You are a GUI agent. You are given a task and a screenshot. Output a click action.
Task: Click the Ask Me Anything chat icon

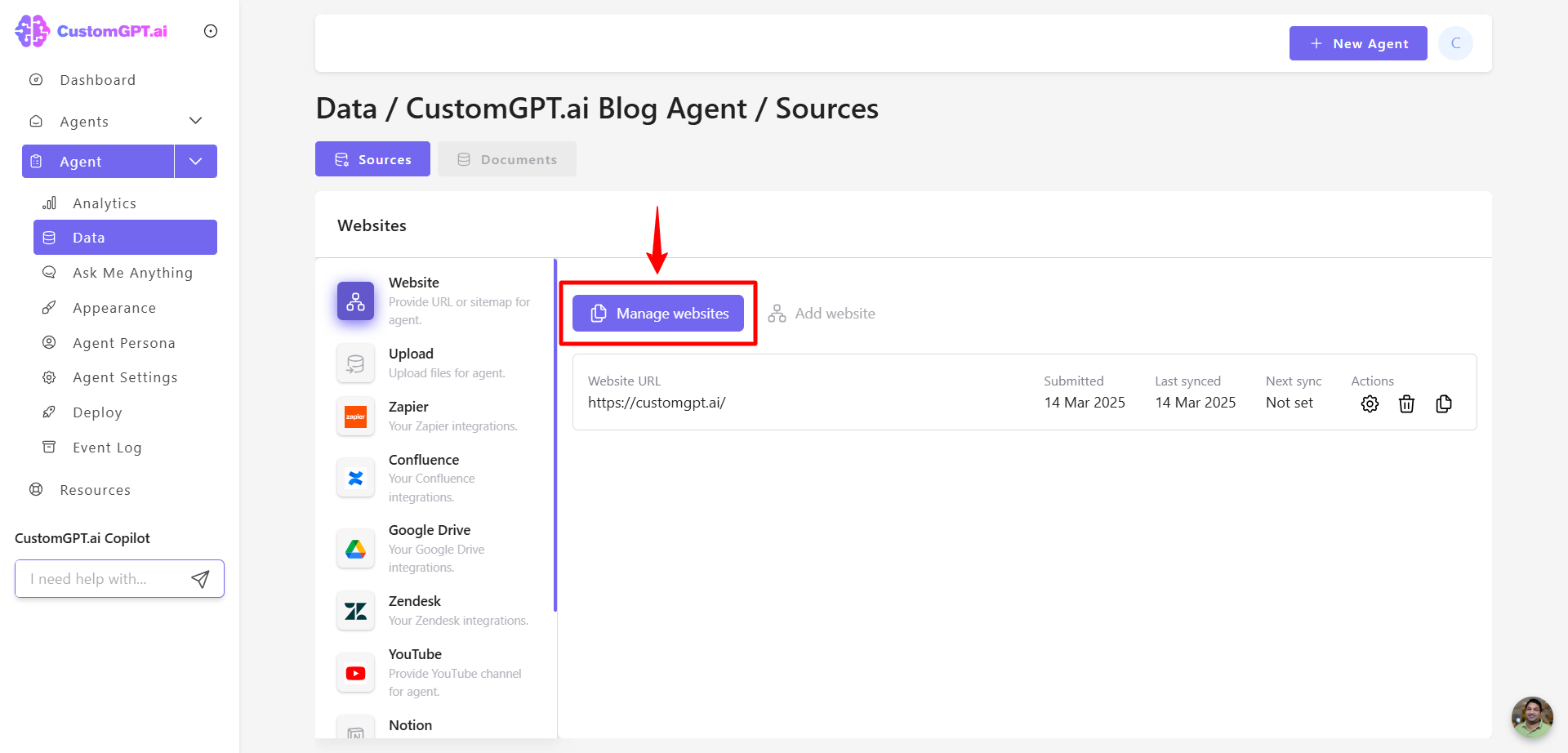(x=49, y=272)
